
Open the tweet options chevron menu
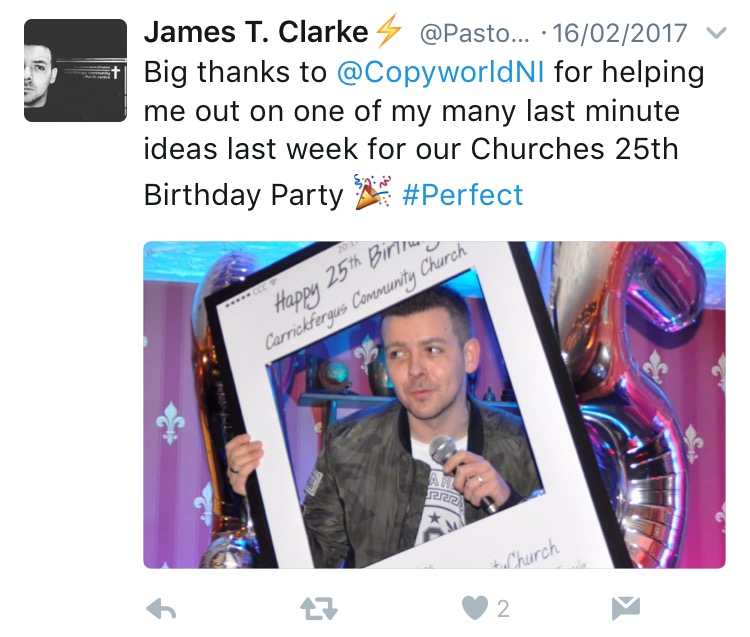pos(717,33)
